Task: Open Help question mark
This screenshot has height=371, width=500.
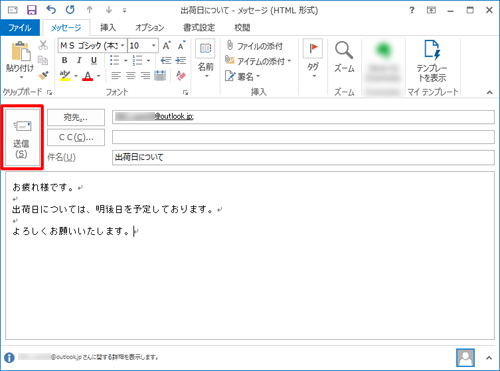Action: click(x=412, y=10)
